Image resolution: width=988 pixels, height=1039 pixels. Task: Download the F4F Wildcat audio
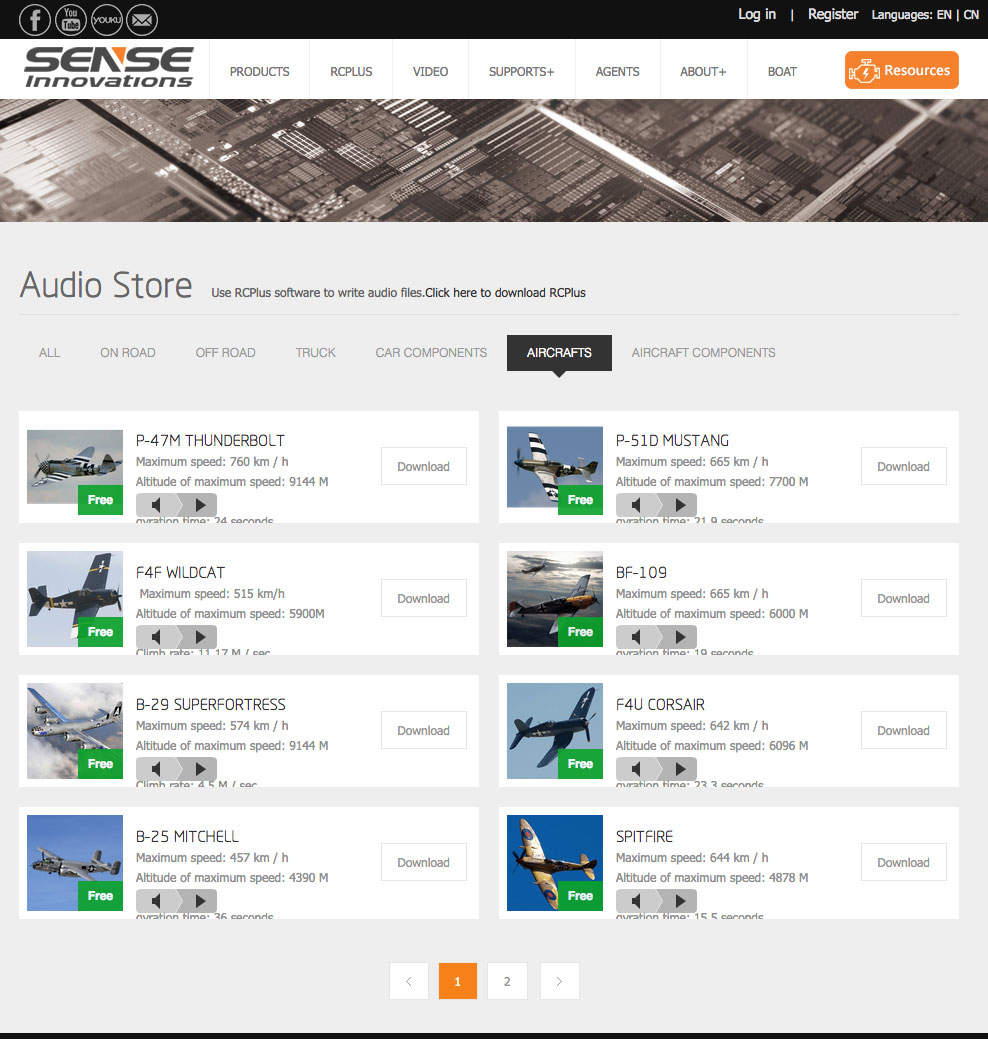tap(423, 598)
